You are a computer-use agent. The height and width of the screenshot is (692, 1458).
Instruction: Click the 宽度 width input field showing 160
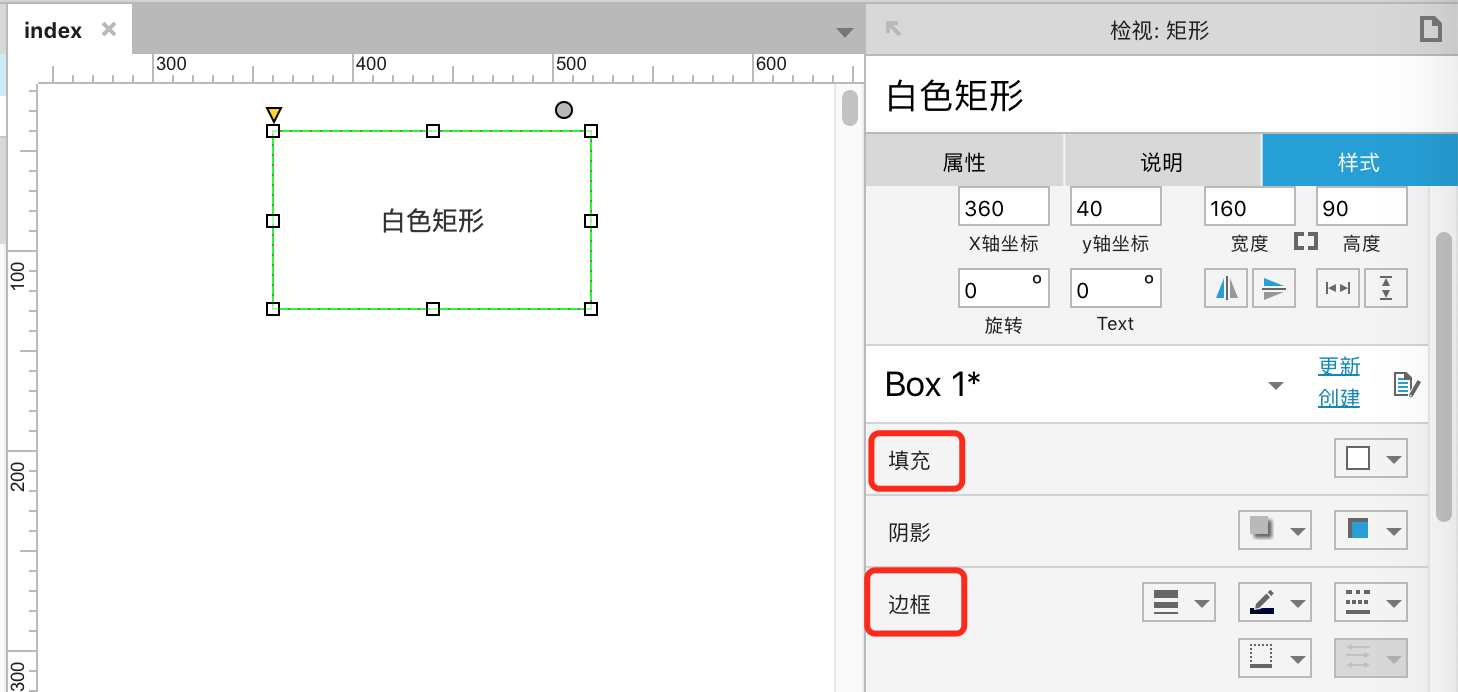pyautogui.click(x=1248, y=206)
